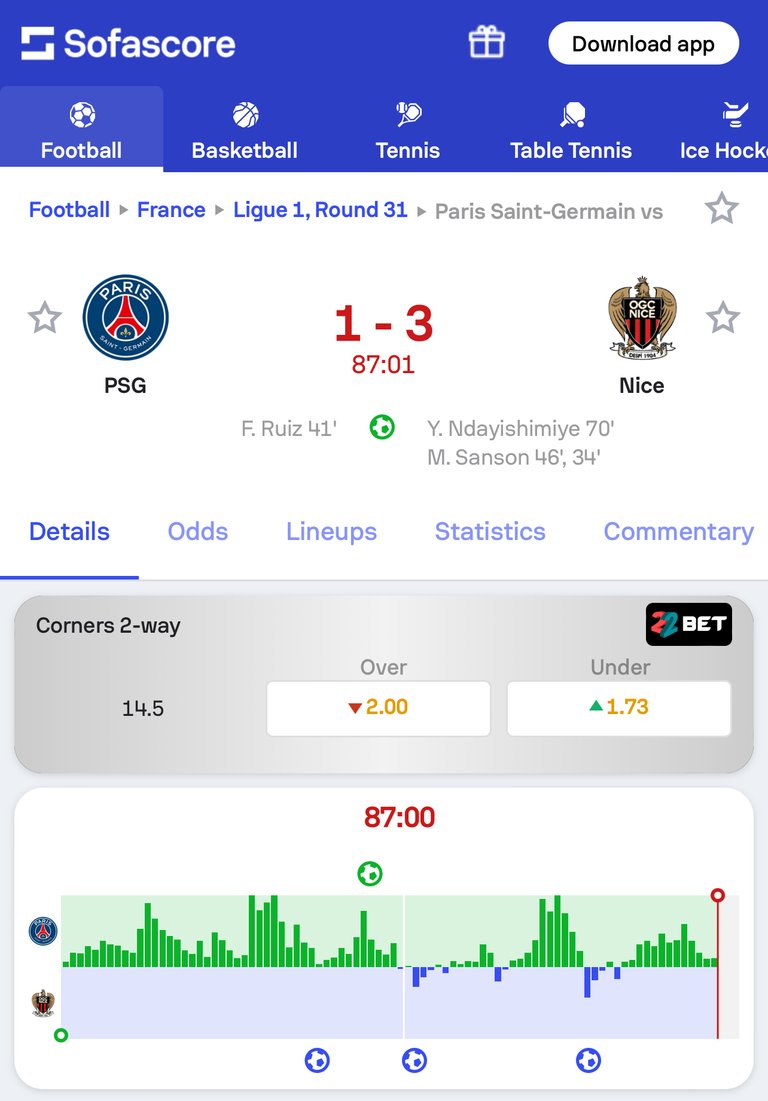Select the Tennis racket sport icon
The width and height of the screenshot is (768, 1101).
tap(408, 114)
